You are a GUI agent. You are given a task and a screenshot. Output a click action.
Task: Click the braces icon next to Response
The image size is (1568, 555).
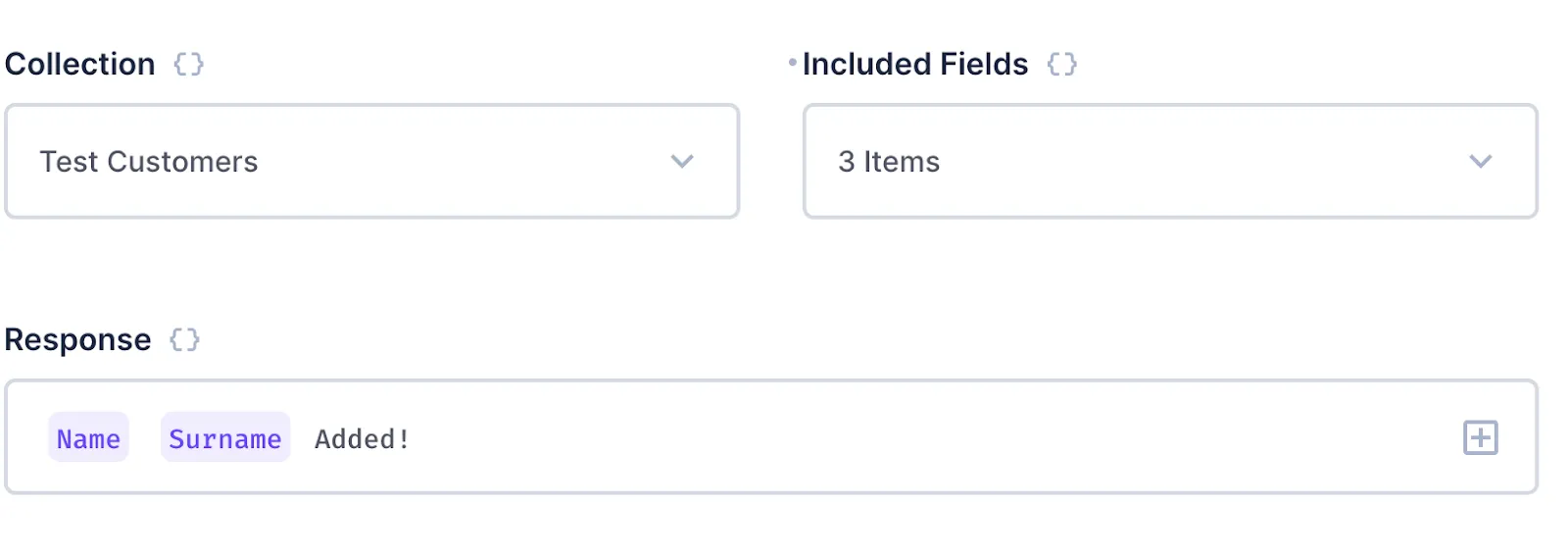pos(184,340)
